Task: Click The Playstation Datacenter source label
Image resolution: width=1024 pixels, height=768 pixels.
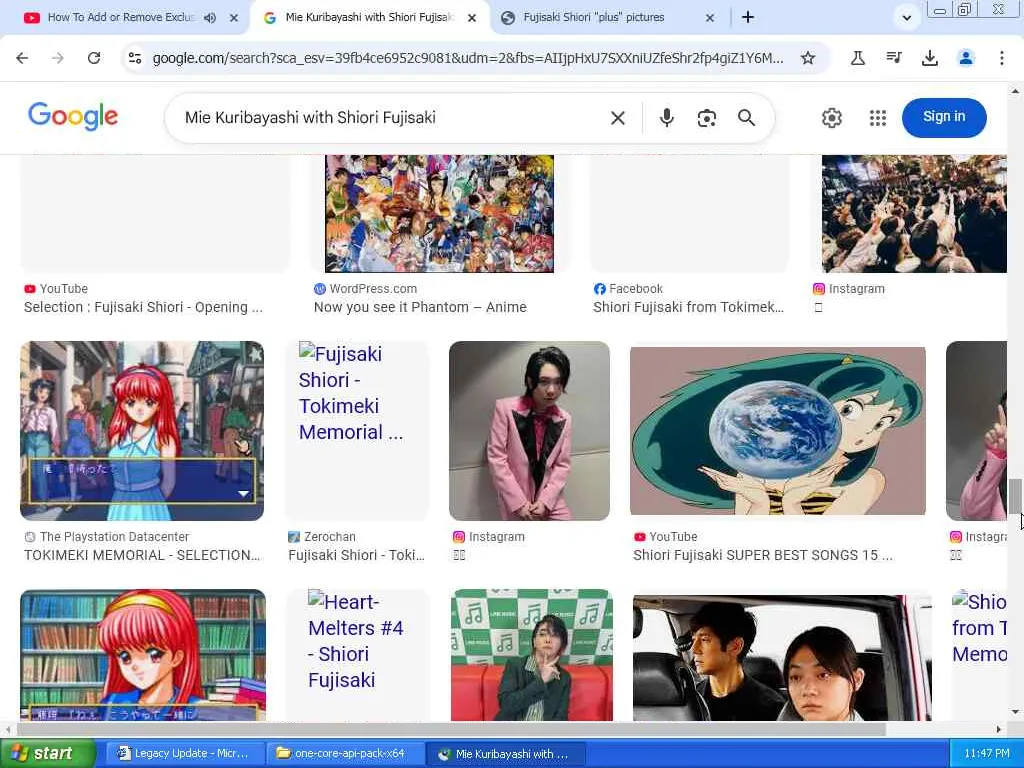Action: tap(114, 537)
